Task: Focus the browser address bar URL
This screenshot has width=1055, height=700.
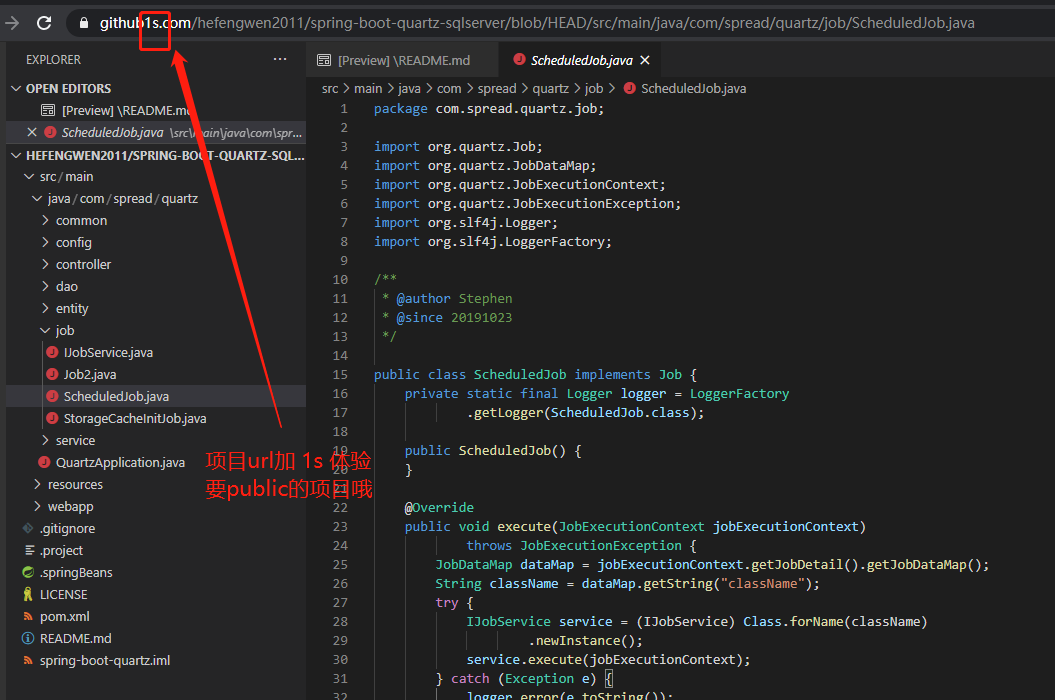Action: (x=537, y=23)
